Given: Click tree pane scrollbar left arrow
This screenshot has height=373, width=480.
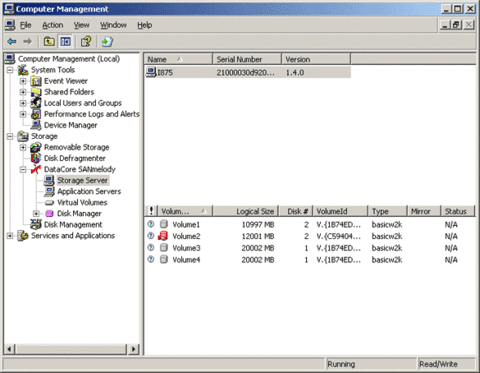Looking at the screenshot, I should pyautogui.click(x=9, y=349).
